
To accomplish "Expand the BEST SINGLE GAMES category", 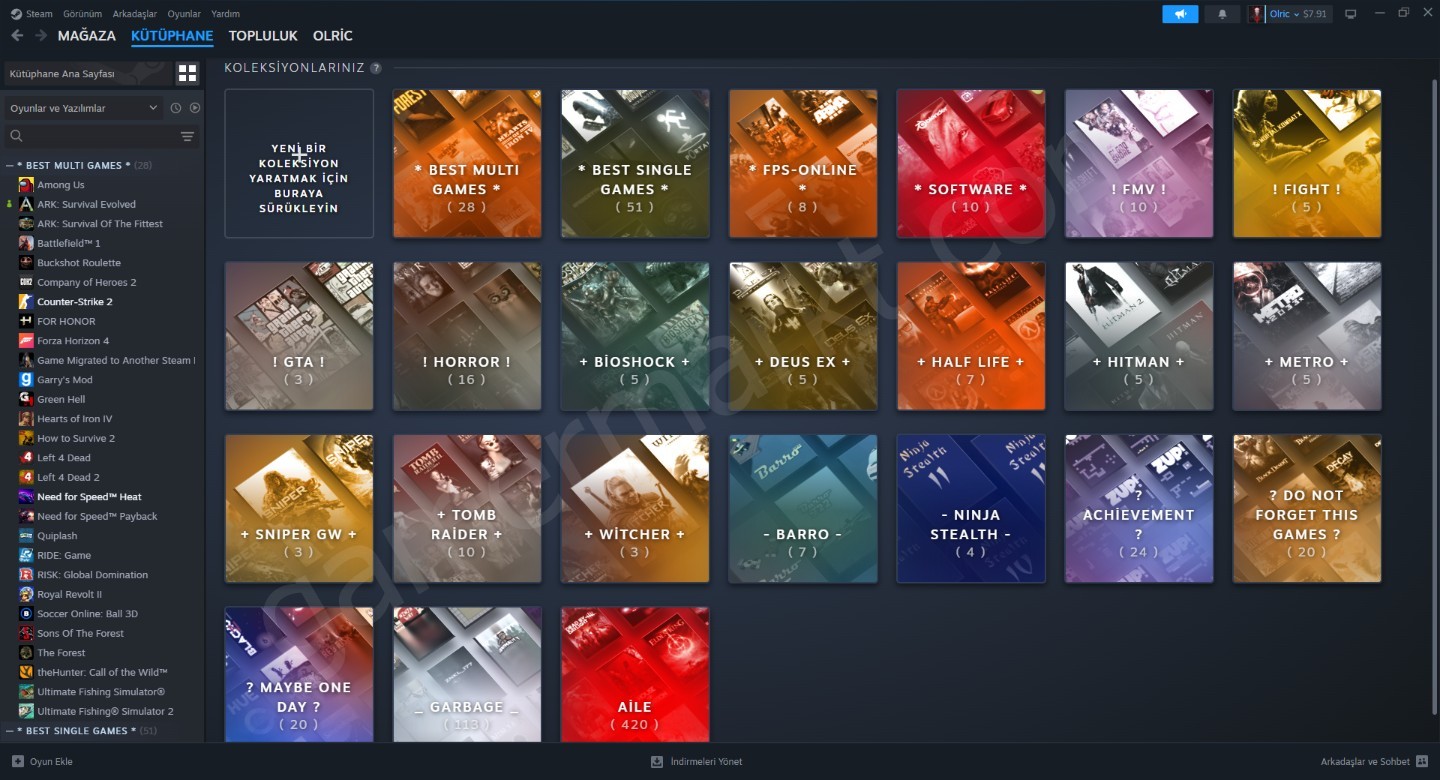I will coord(10,731).
